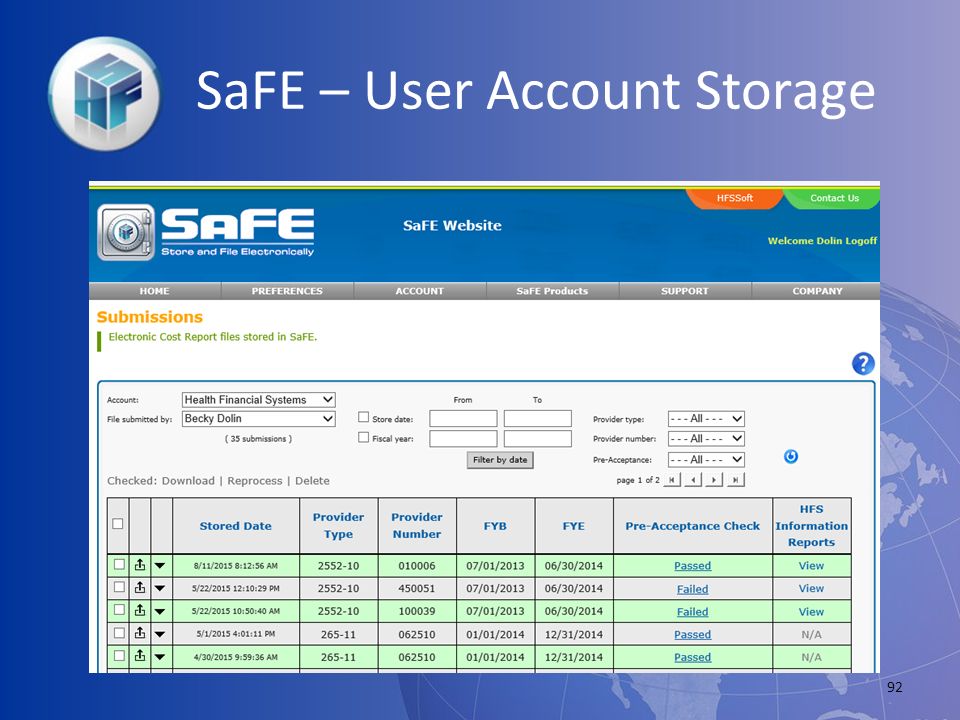The width and height of the screenshot is (960, 720).
Task: Open Passed link for provider 010006
Action: click(692, 566)
